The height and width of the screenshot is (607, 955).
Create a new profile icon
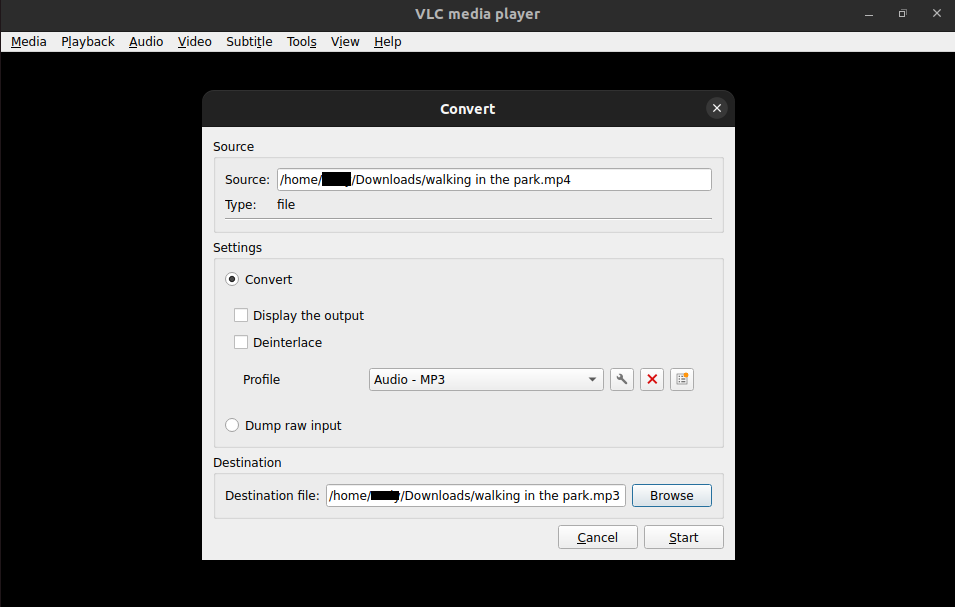pyautogui.click(x=682, y=379)
